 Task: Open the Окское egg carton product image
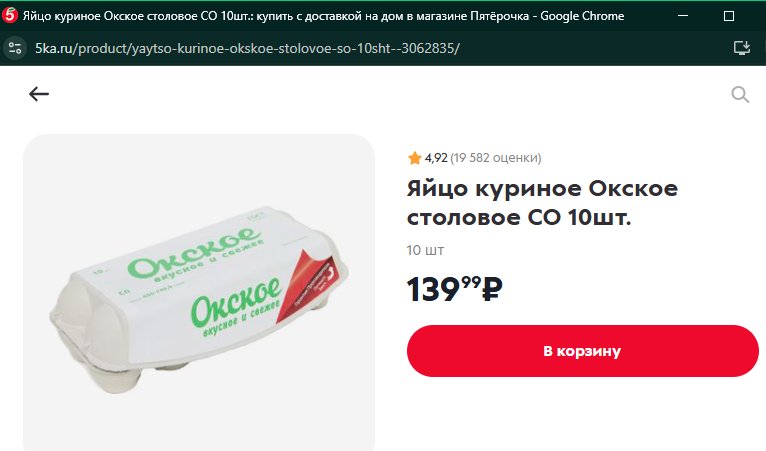tap(199, 292)
